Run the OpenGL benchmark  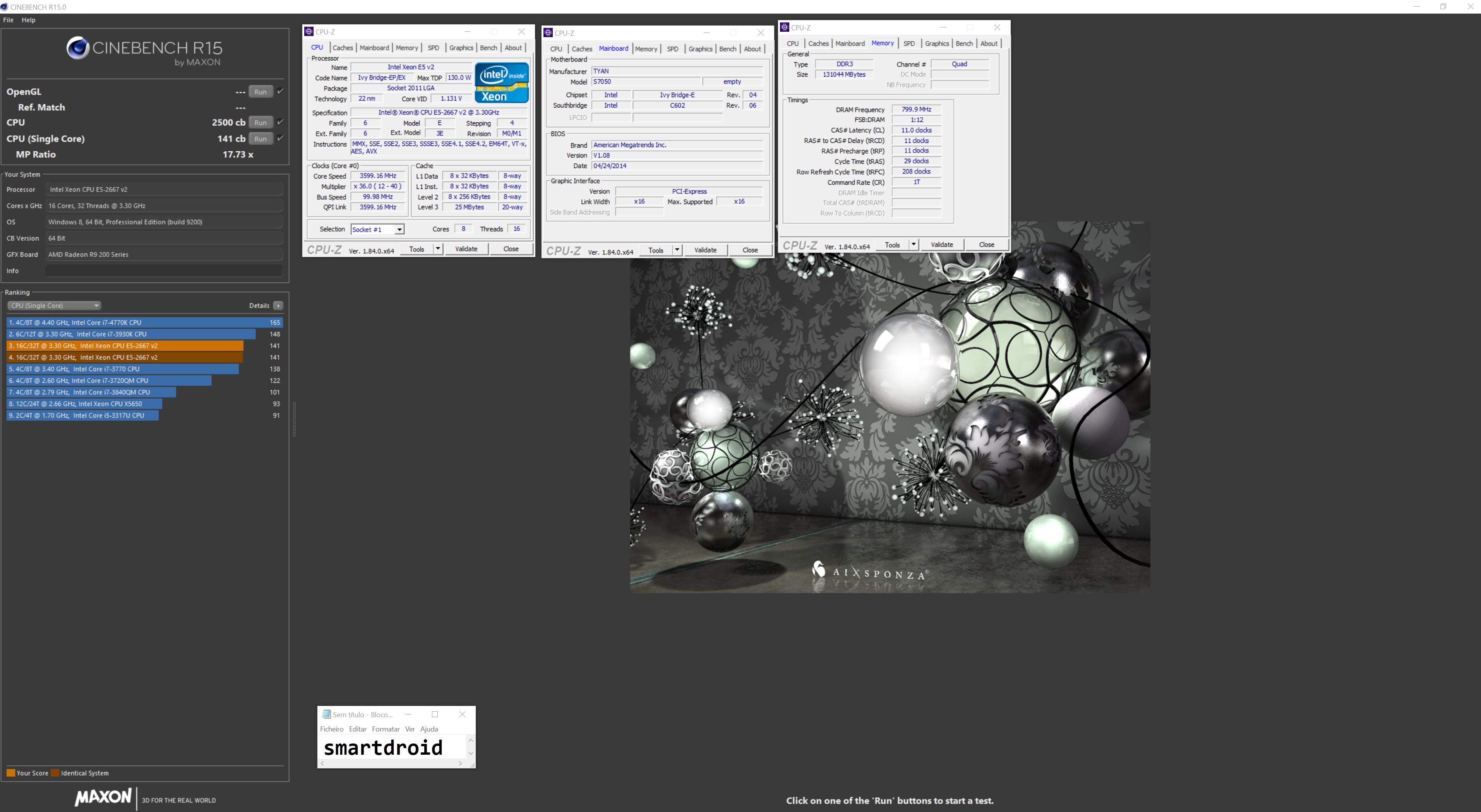[261, 92]
